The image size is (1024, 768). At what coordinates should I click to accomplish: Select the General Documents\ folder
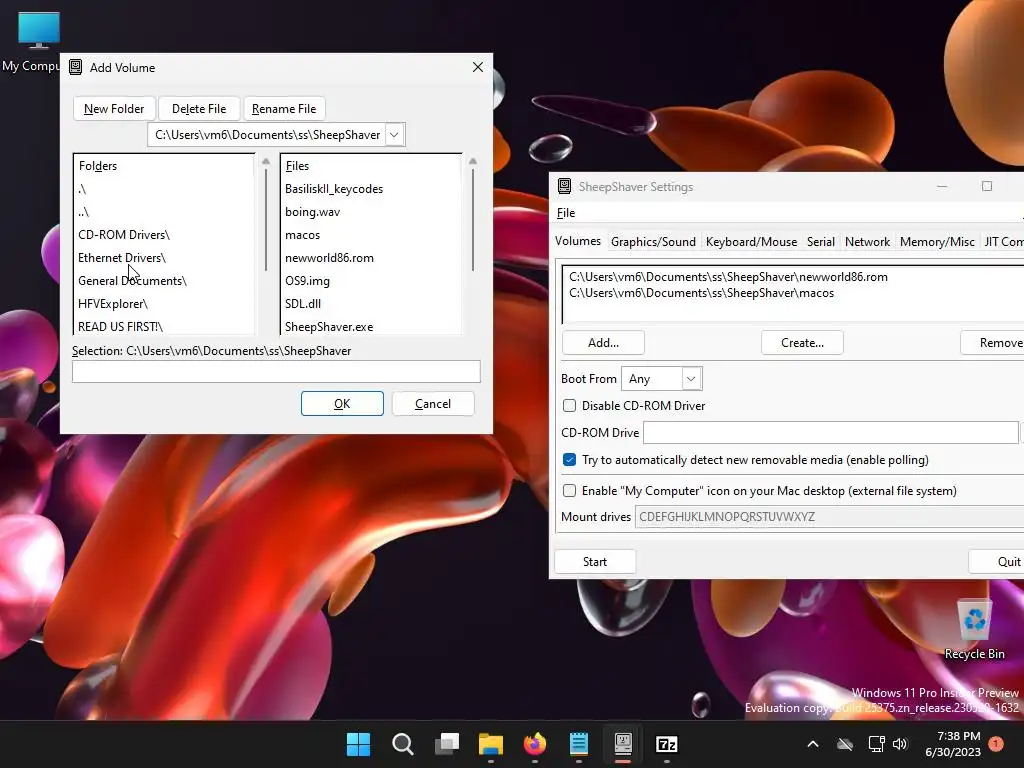click(x=133, y=281)
